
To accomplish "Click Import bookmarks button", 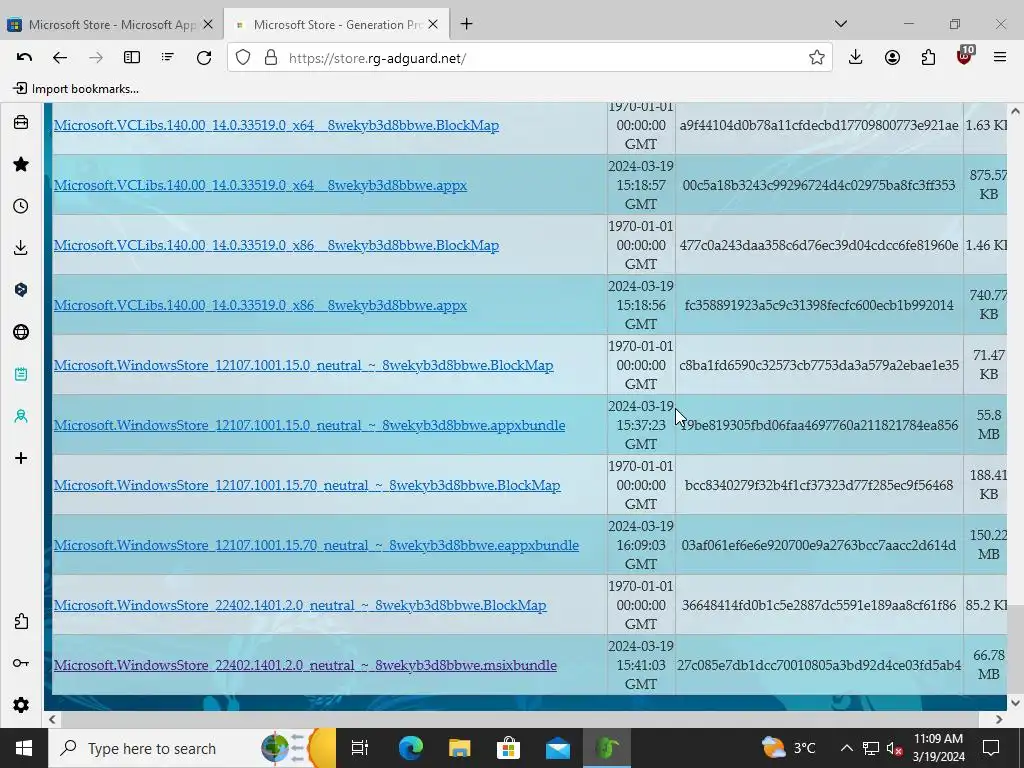I will pyautogui.click(x=76, y=89).
